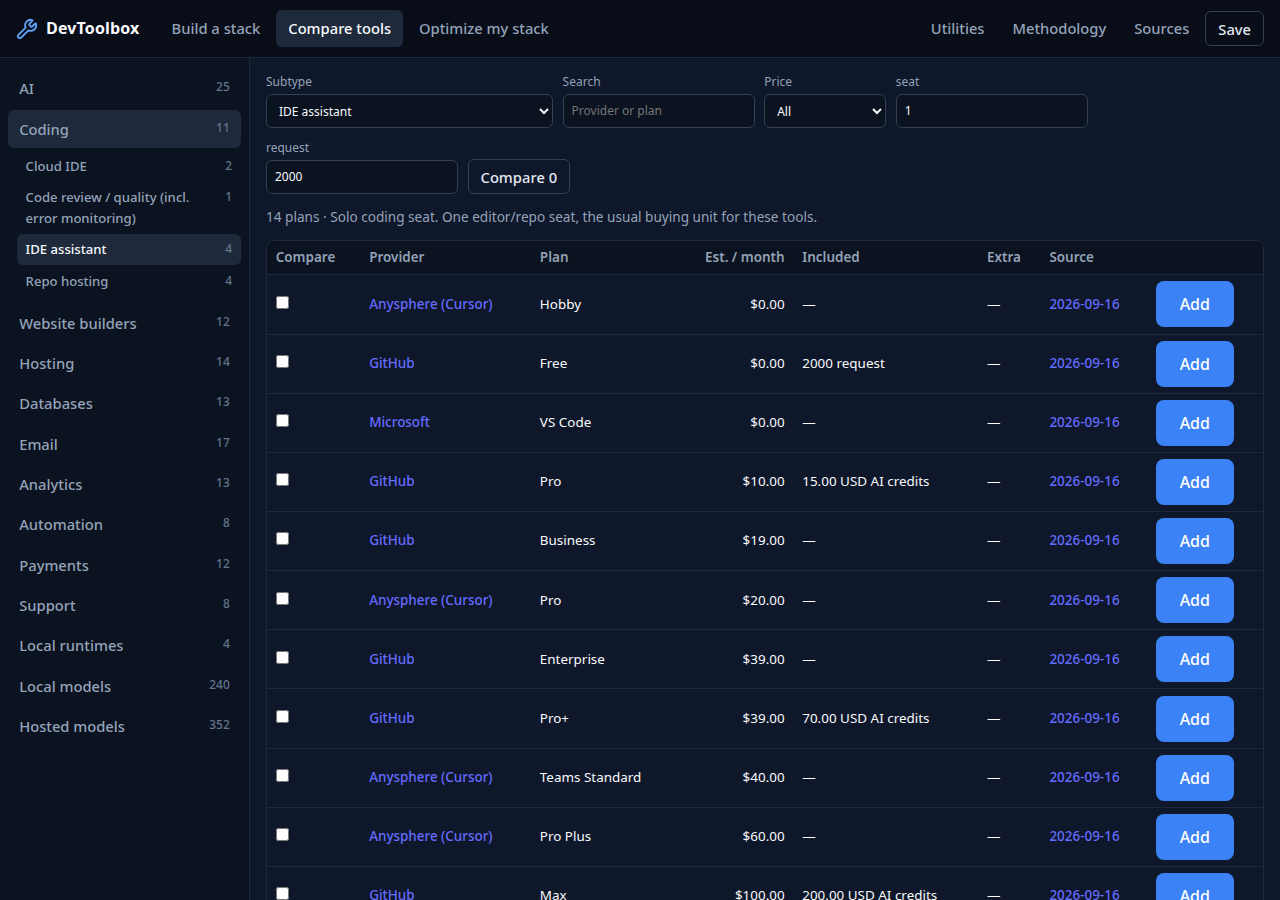The image size is (1280, 900).
Task: Open the Price filter dropdown
Action: coord(825,111)
